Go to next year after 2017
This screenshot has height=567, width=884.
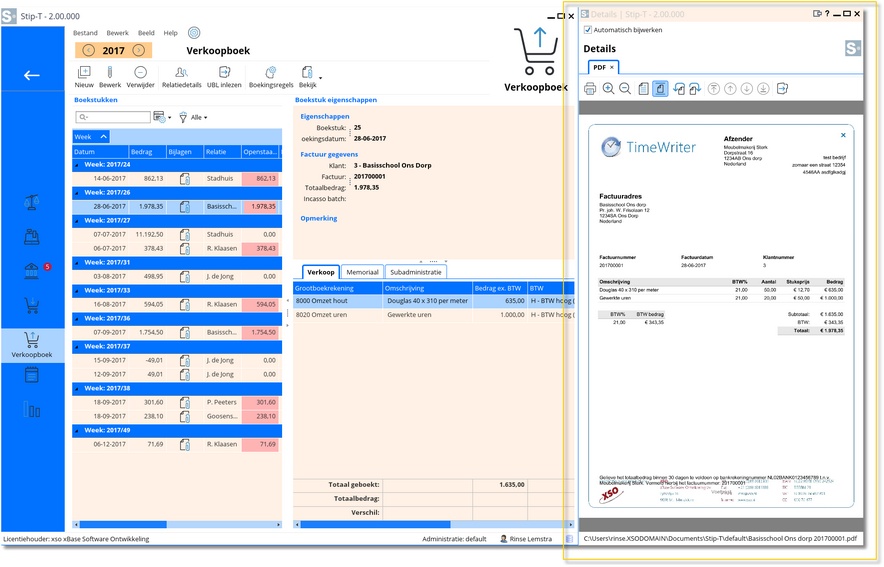[x=139, y=50]
